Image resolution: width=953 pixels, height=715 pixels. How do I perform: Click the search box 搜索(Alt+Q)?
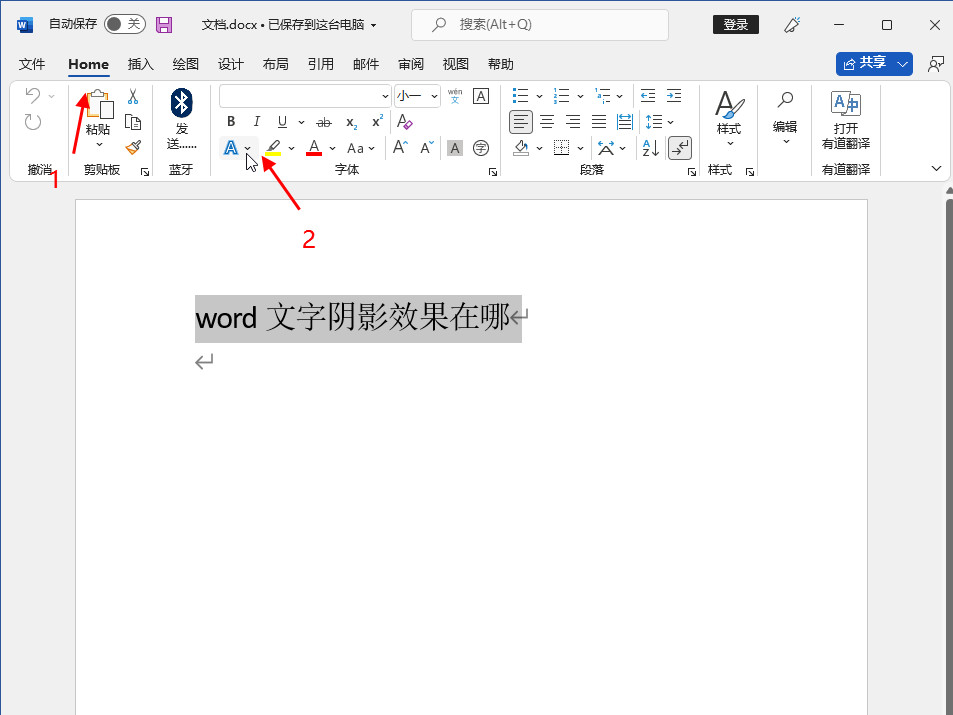540,24
